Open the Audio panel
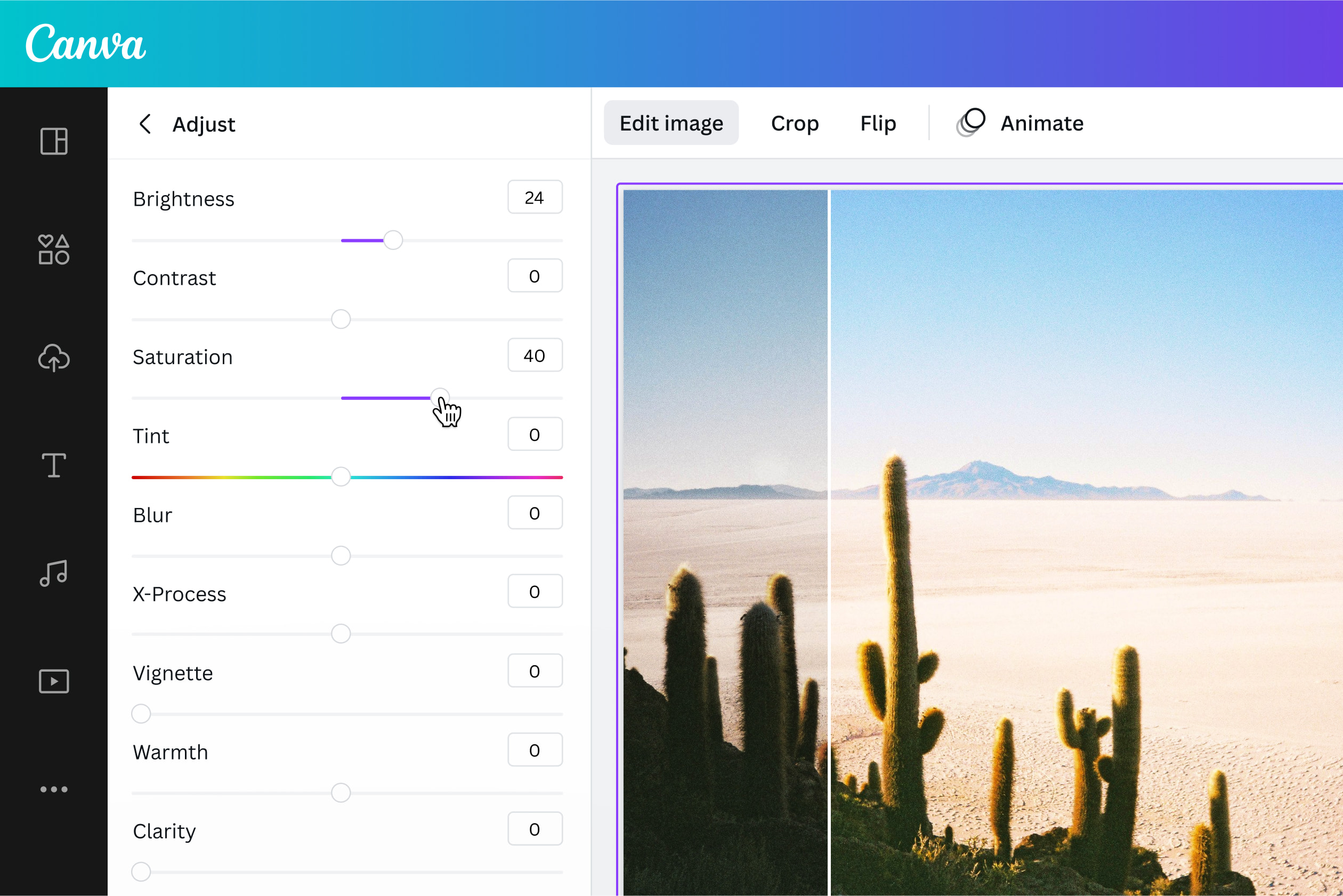 [53, 573]
